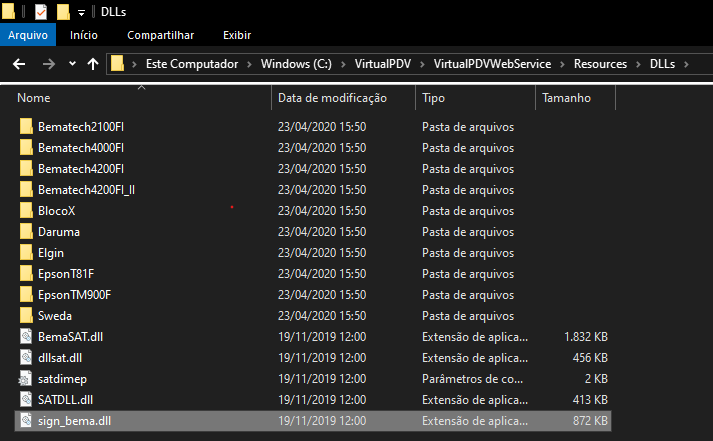Click the BemaSAT.dll file icon

[26, 336]
